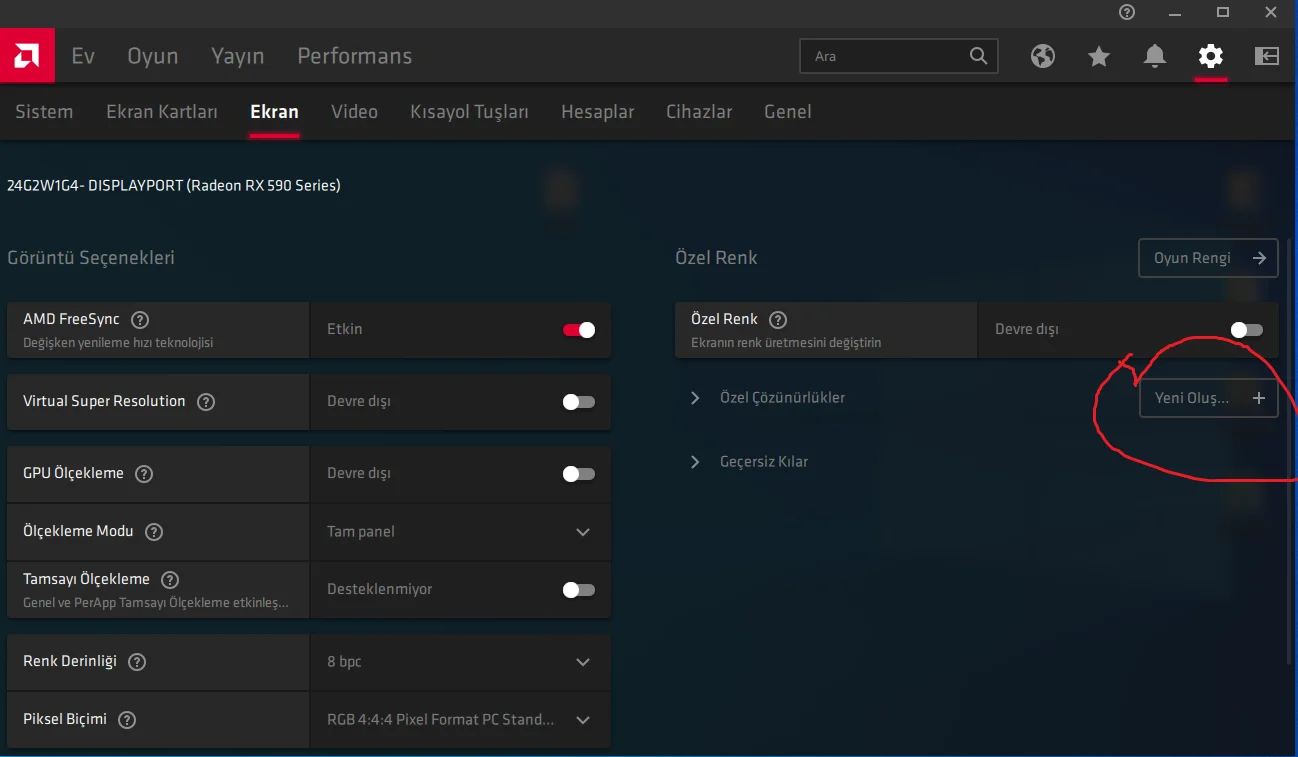
Task: Disable the AMD FreeSync toggle
Action: tap(579, 330)
